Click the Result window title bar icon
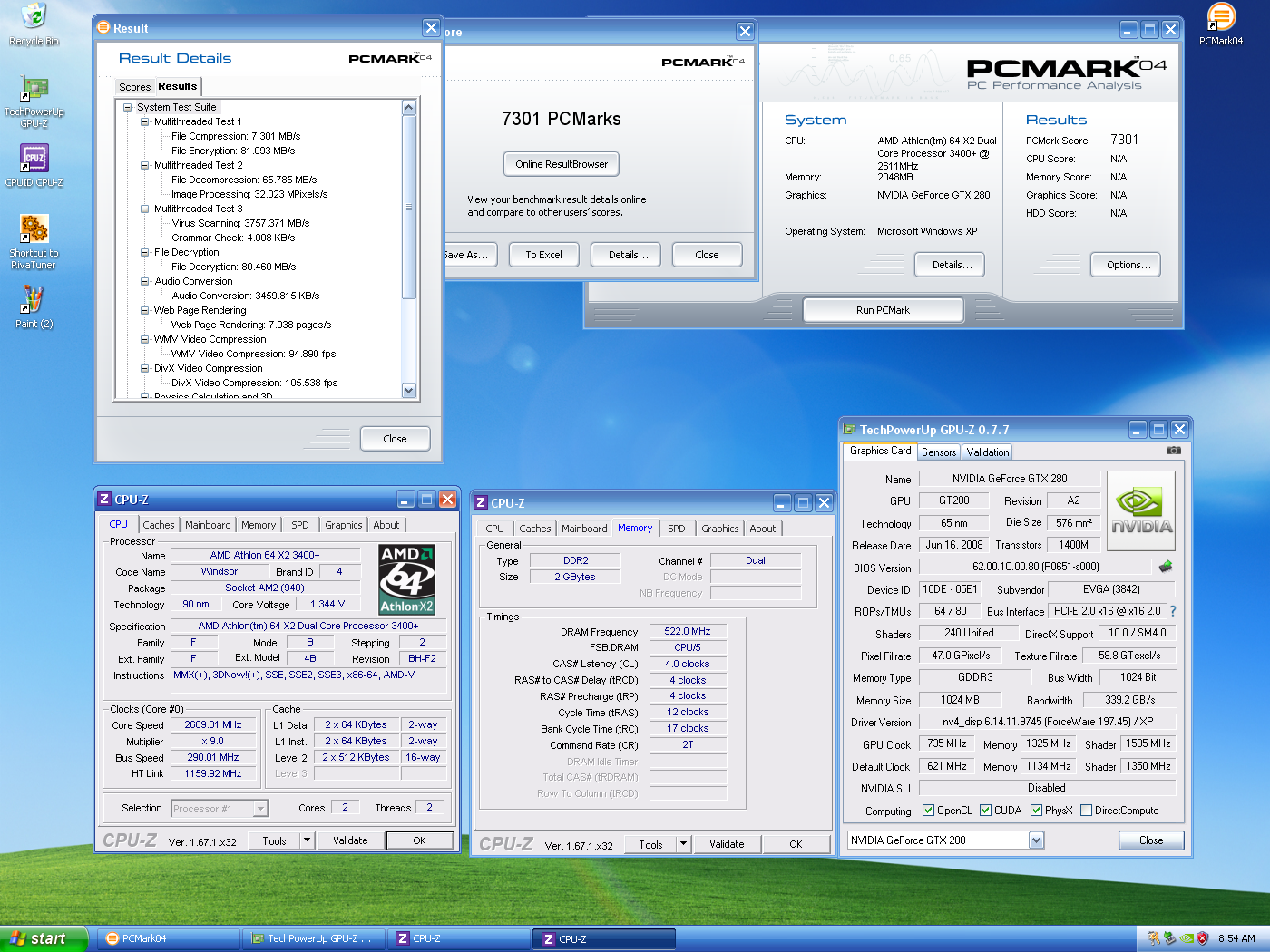This screenshot has height=952, width=1270. 104,28
